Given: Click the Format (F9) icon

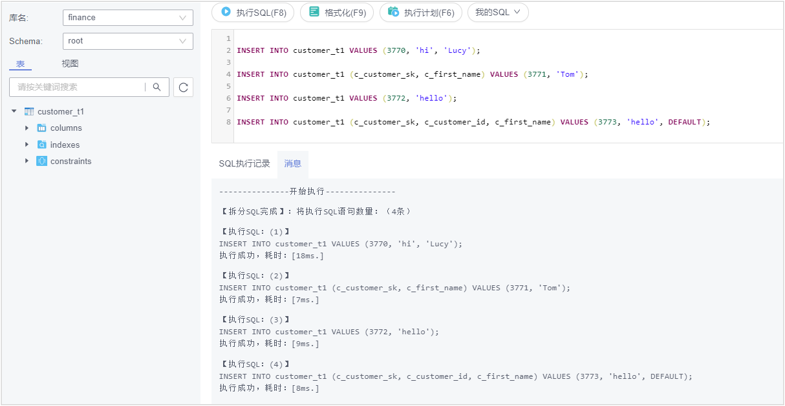Looking at the screenshot, I should coord(314,12).
